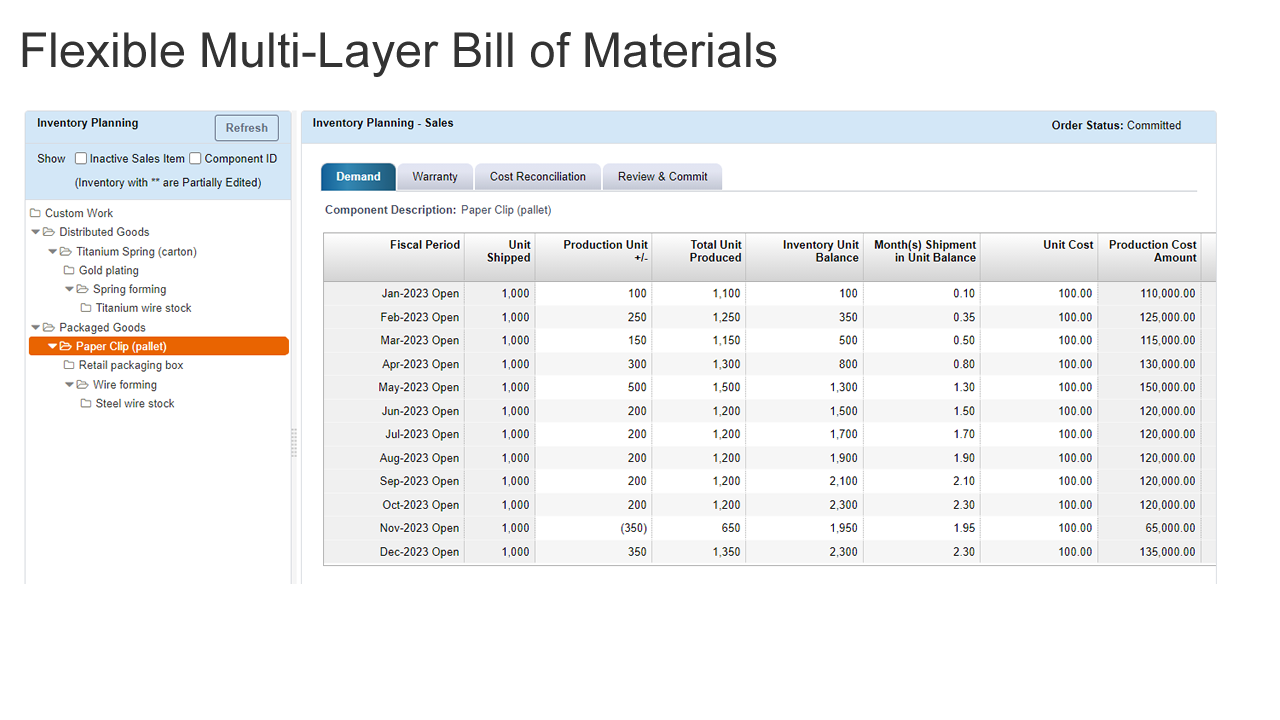
Task: Click the May-2023 Open period cell
Action: pyautogui.click(x=394, y=388)
